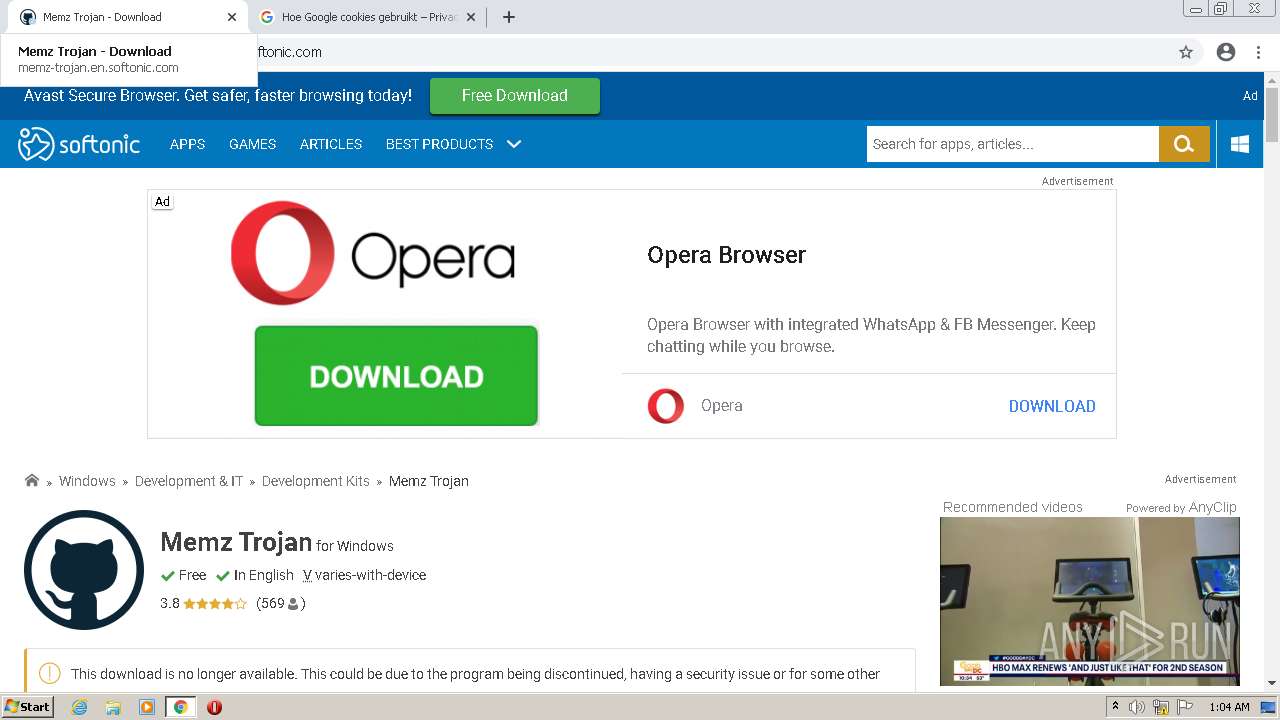The image size is (1280, 720).
Task: Click the small Opera icon beside Opera label
Action: pyautogui.click(x=666, y=406)
